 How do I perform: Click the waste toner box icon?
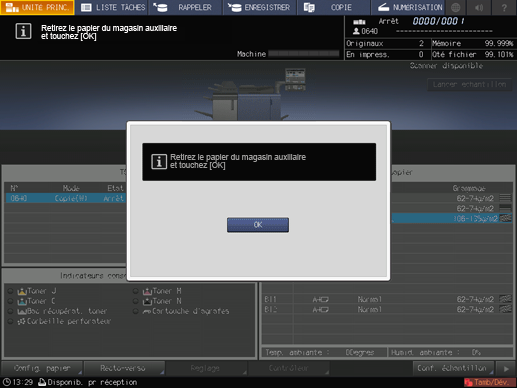(x=22, y=312)
